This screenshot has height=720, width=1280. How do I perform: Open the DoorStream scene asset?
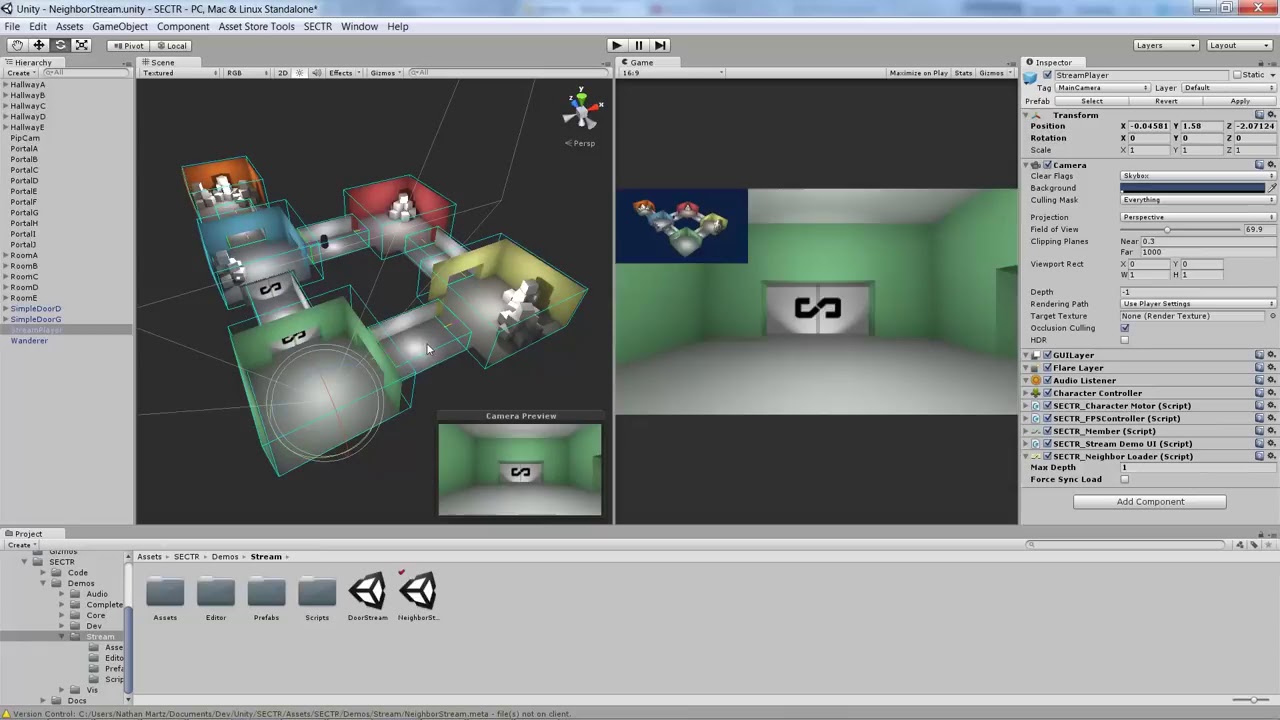pos(367,597)
